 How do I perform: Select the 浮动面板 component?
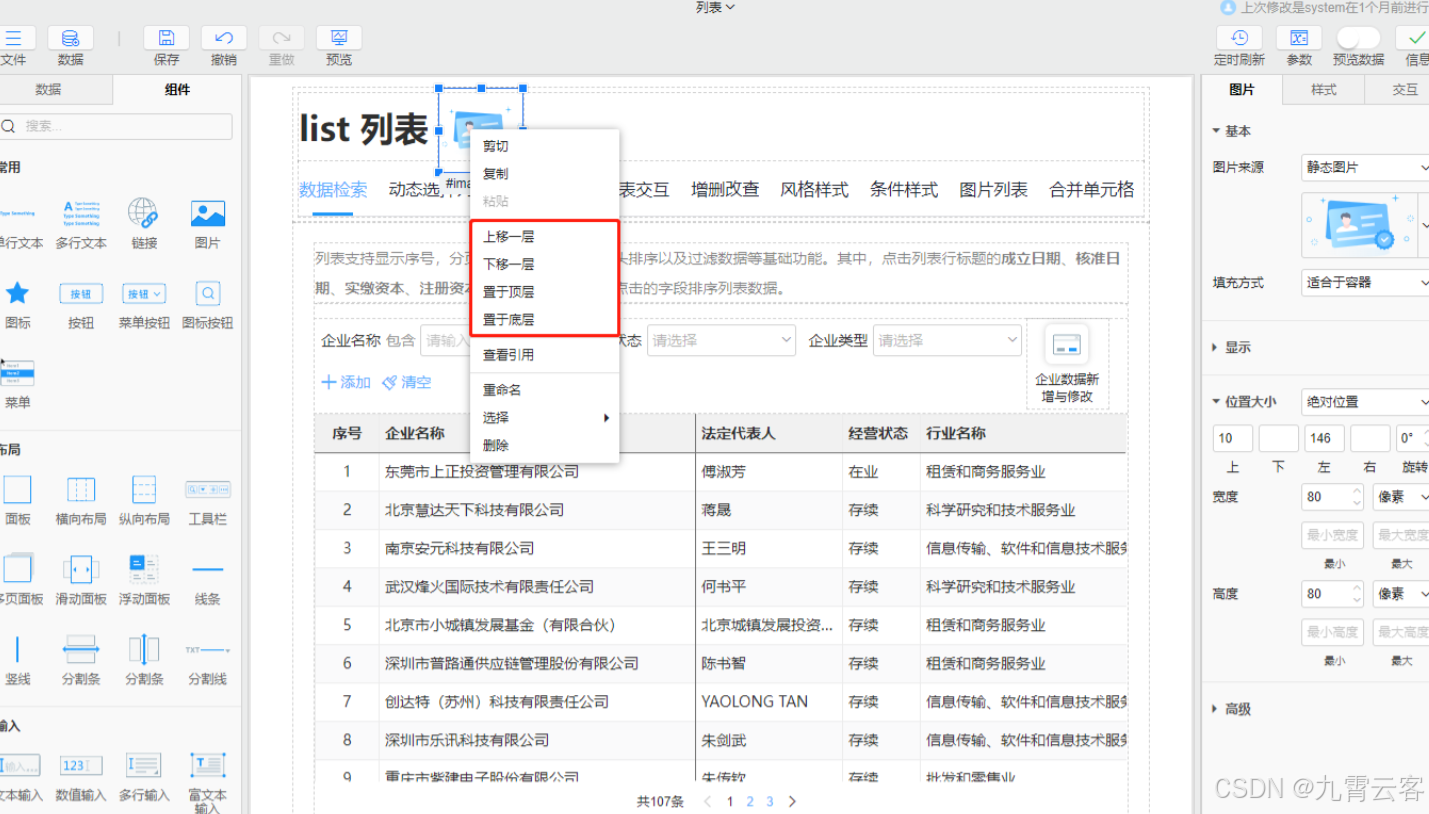coord(144,580)
